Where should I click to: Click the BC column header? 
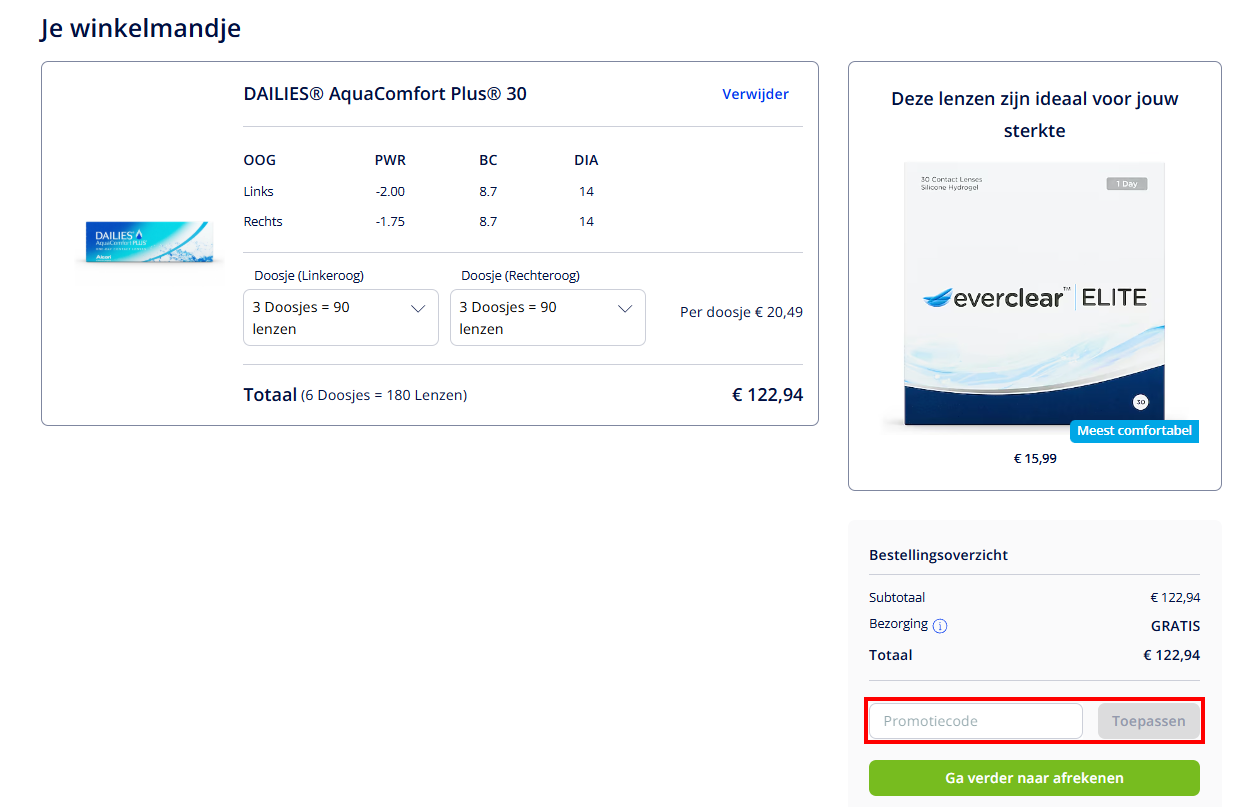pos(488,160)
